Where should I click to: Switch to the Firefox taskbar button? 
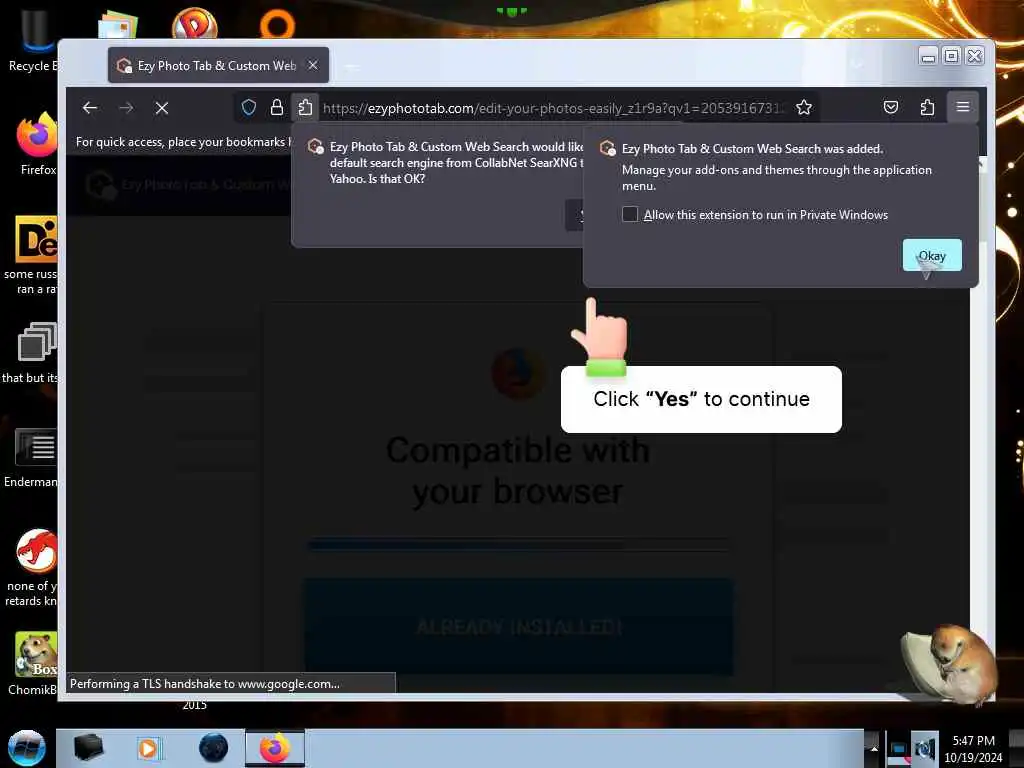[275, 748]
